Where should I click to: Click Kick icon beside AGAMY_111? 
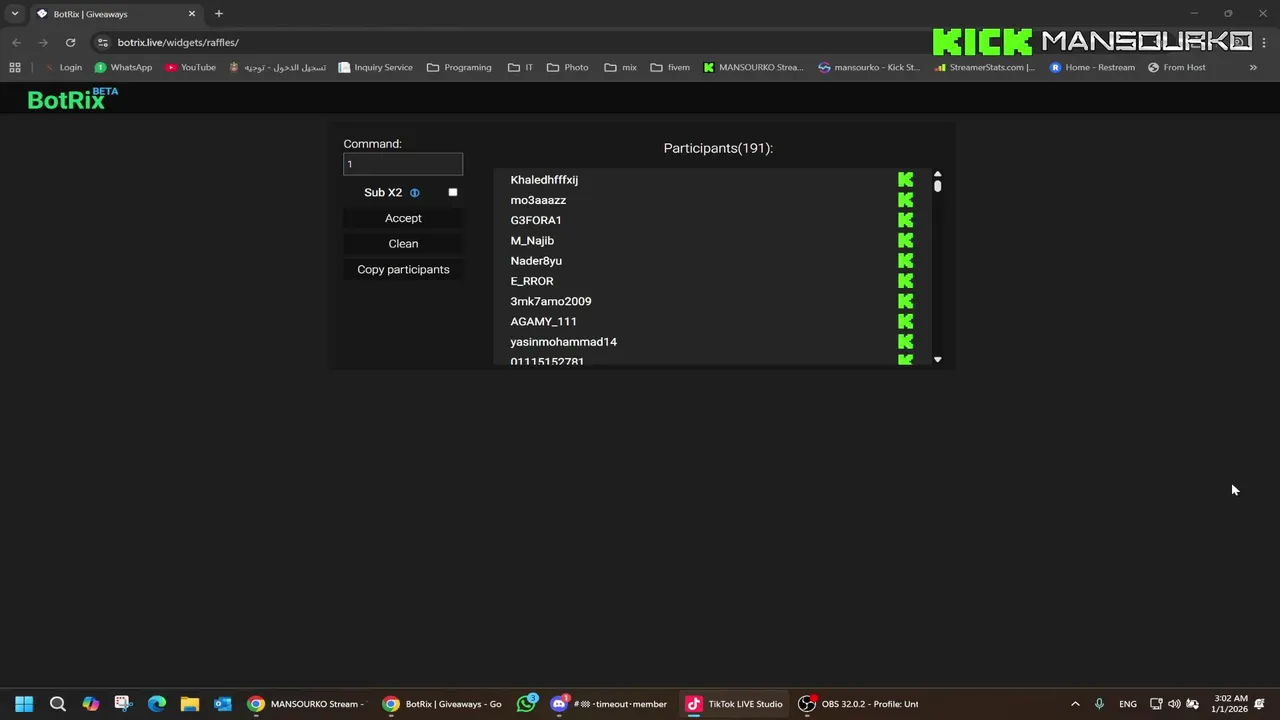click(906, 321)
